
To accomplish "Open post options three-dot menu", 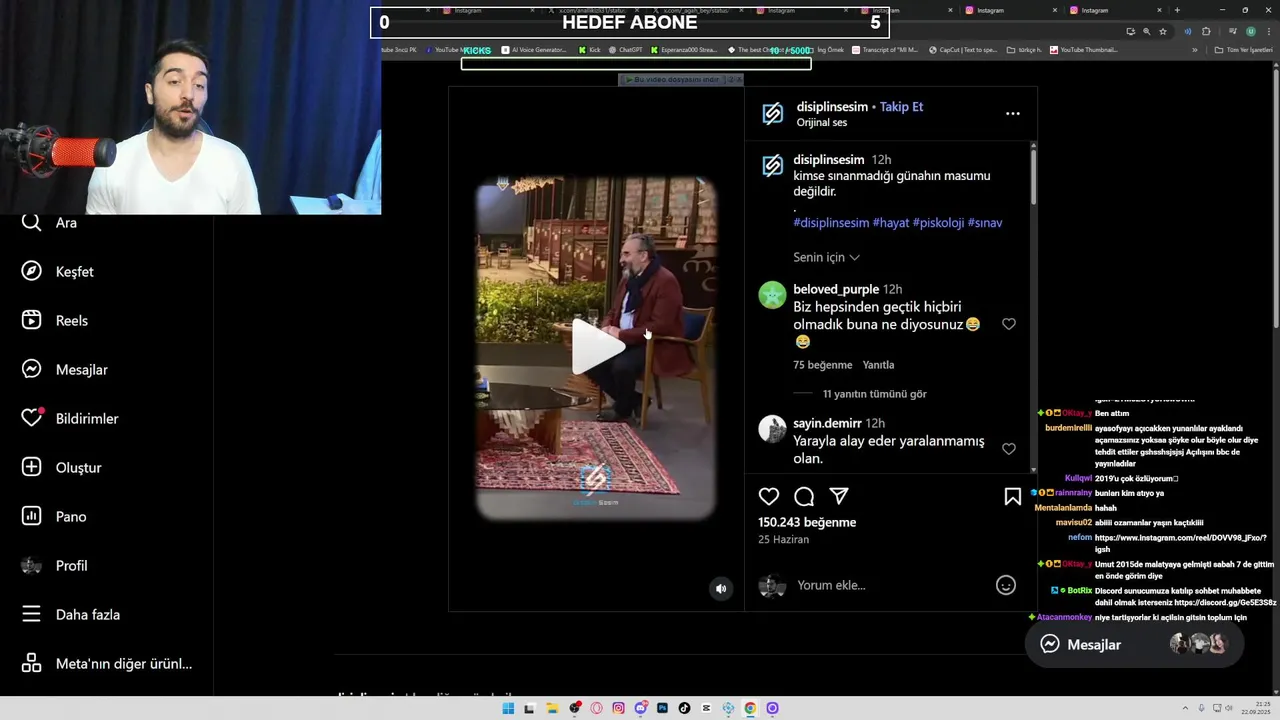I will (x=1012, y=114).
